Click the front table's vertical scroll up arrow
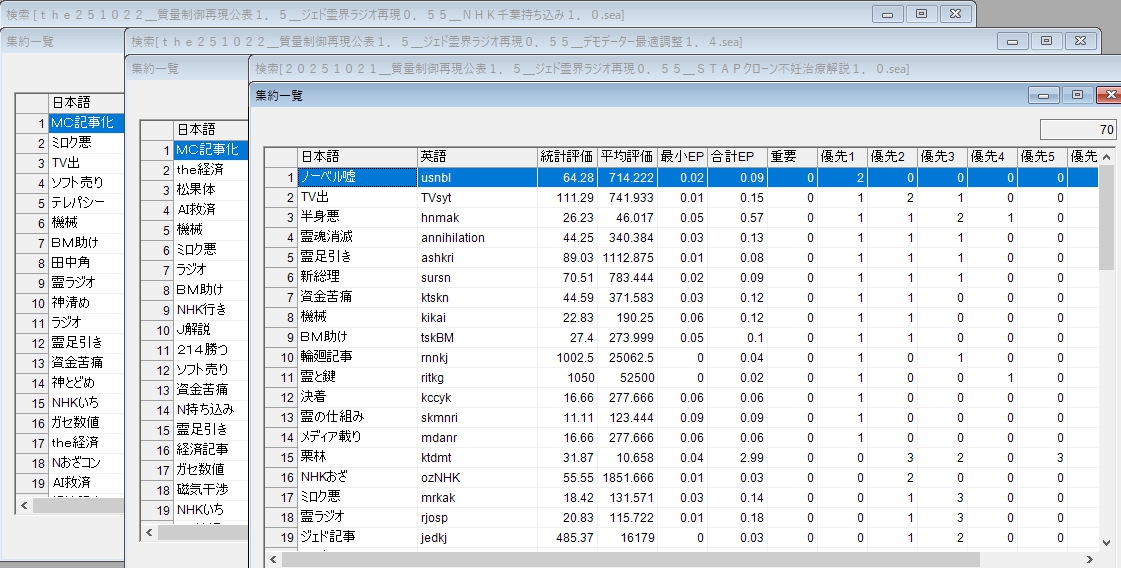This screenshot has height=568, width=1121. click(1106, 157)
